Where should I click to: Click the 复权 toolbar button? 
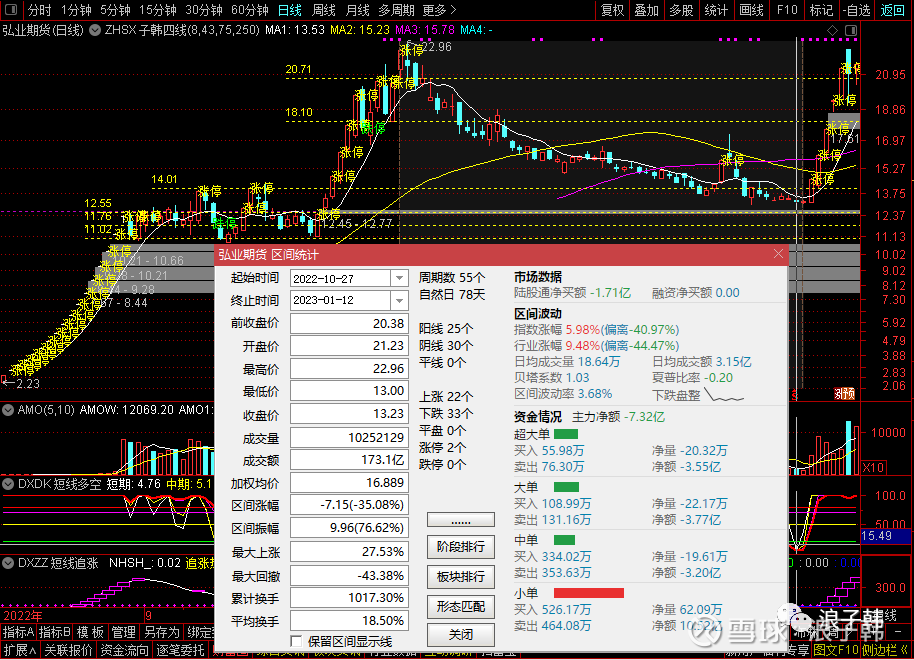point(612,10)
